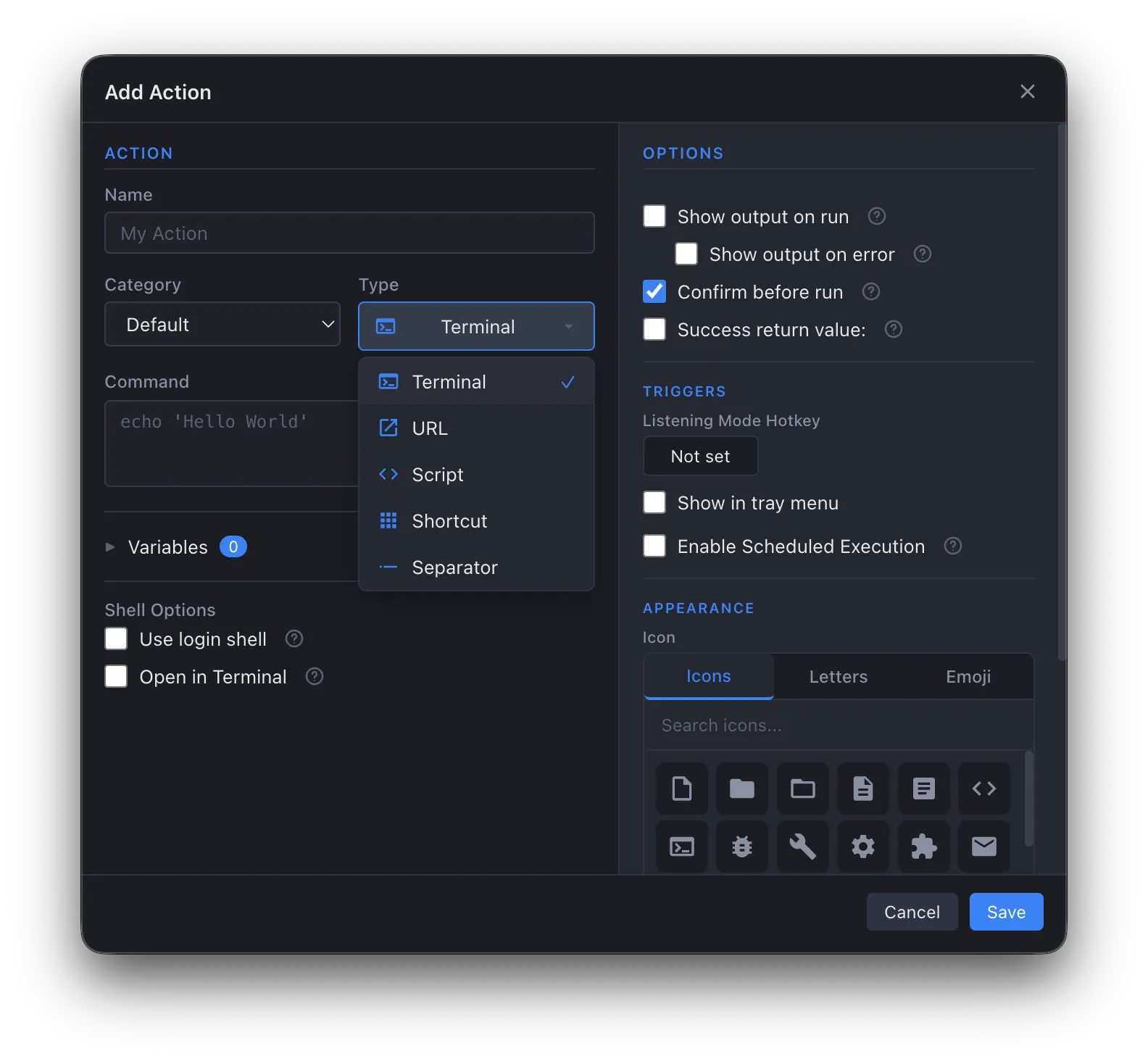
Task: Pick the text document icon
Action: [x=862, y=789]
